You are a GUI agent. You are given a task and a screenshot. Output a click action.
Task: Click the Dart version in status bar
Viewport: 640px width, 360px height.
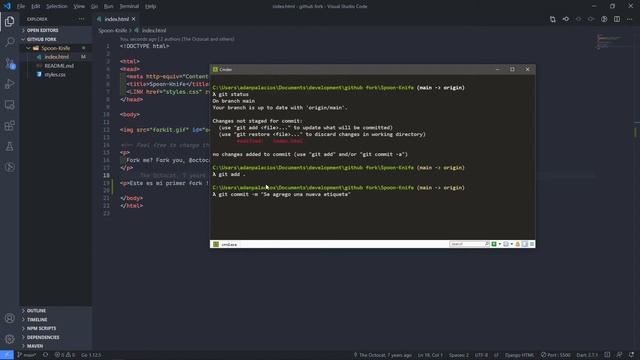click(587, 355)
